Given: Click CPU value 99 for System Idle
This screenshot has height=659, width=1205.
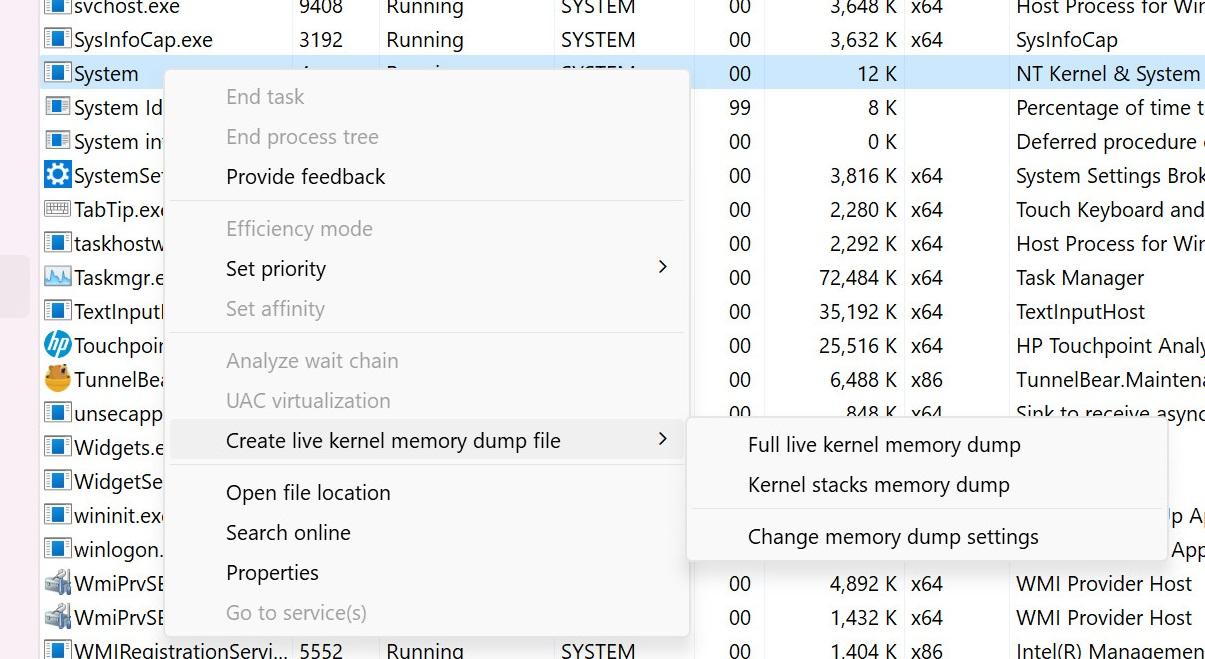Looking at the screenshot, I should tap(740, 107).
